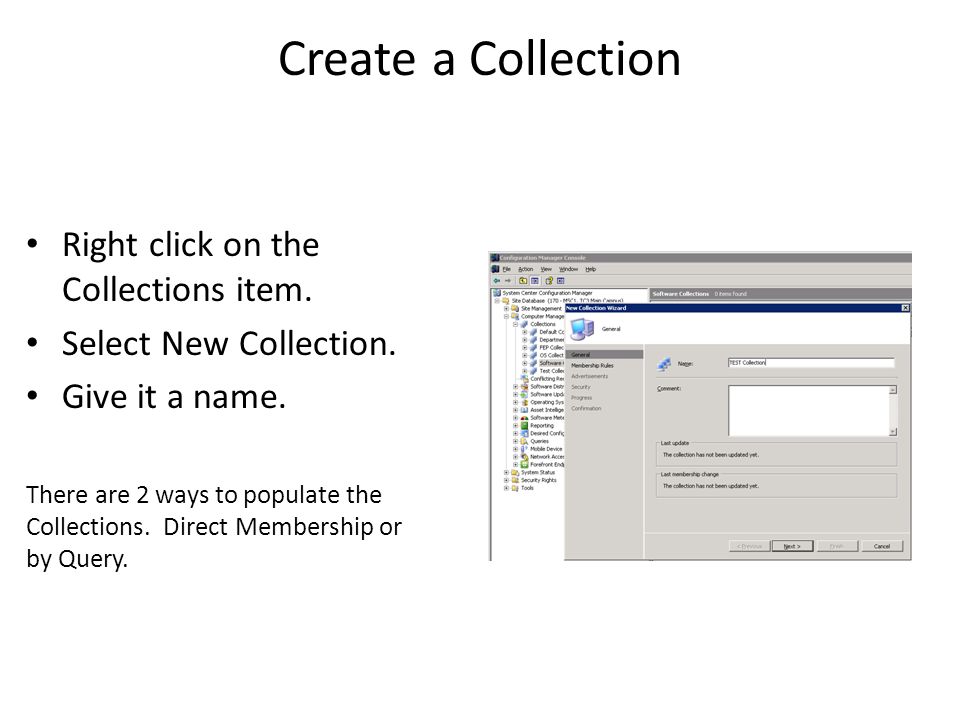
Task: Open the Help menu
Action: [x=590, y=269]
